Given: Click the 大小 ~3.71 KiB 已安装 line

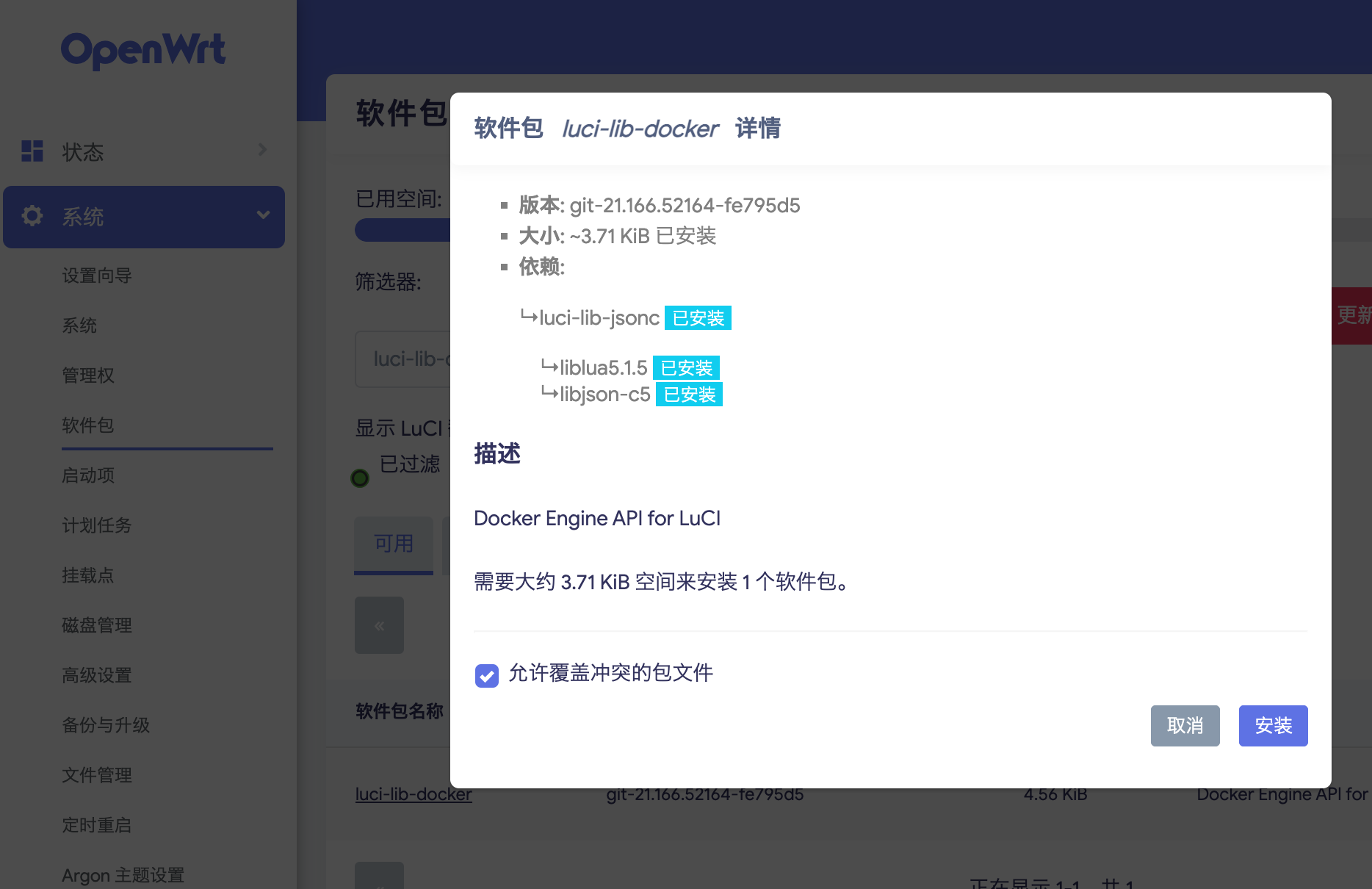Looking at the screenshot, I should click(617, 237).
